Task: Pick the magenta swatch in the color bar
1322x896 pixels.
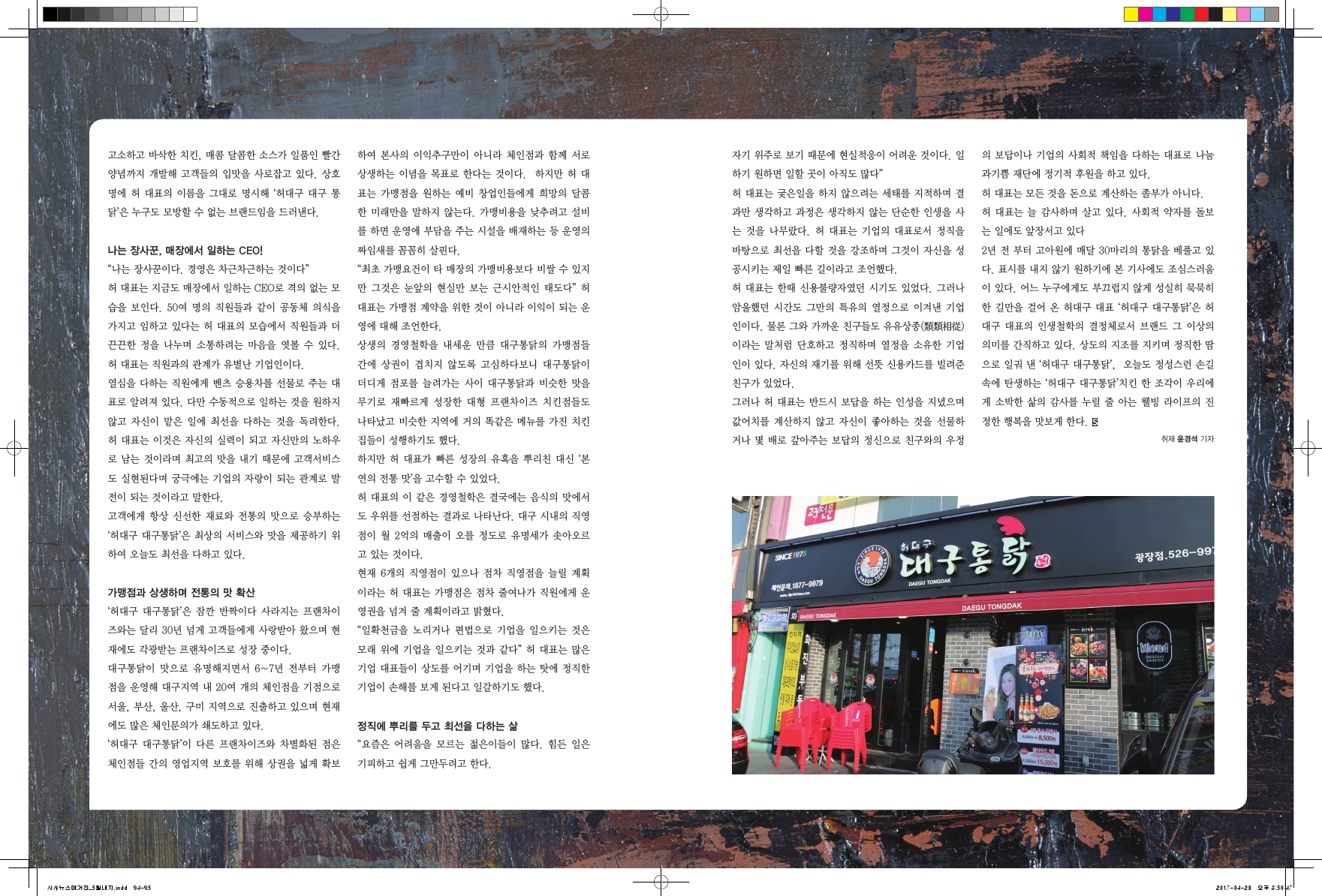Action: click(x=1145, y=14)
